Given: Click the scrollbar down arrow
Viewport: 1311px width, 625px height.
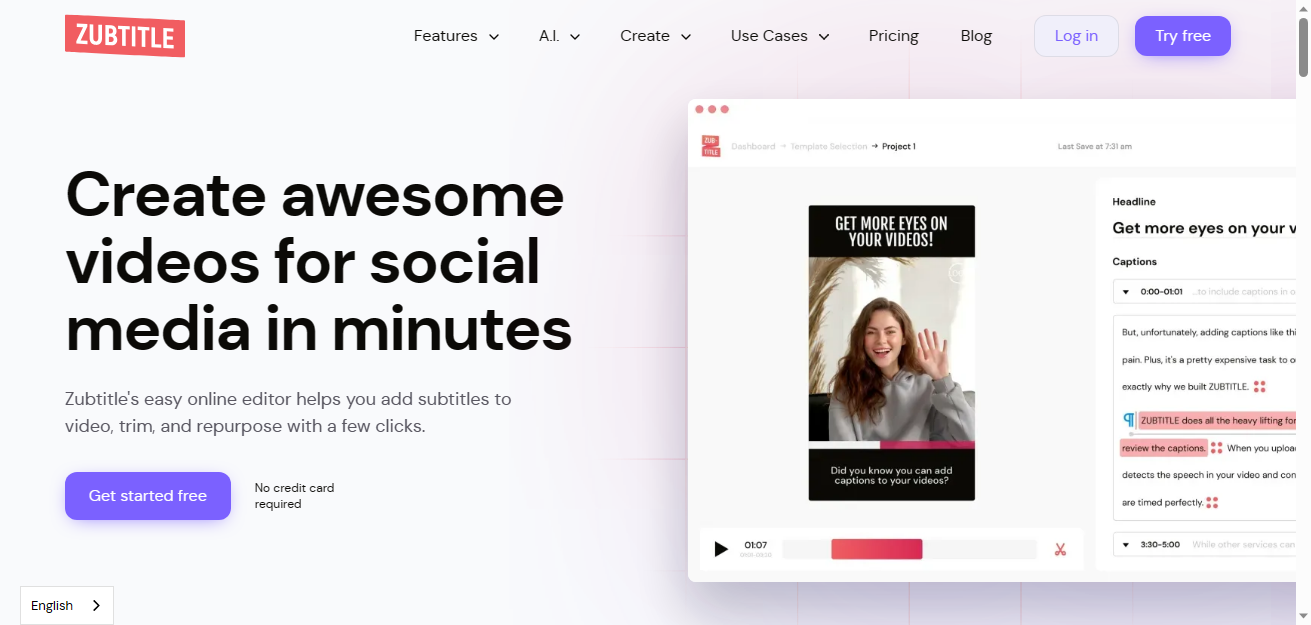Looking at the screenshot, I should pos(1303,616).
